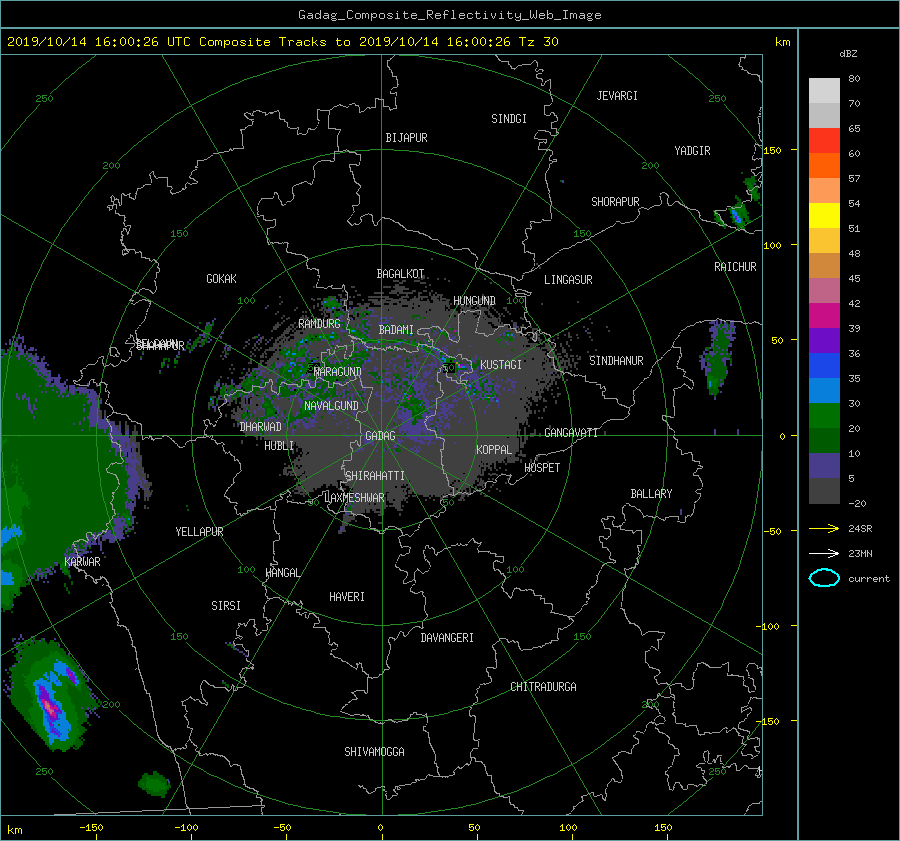Click the 23MN white arrow legend icon

point(824,553)
